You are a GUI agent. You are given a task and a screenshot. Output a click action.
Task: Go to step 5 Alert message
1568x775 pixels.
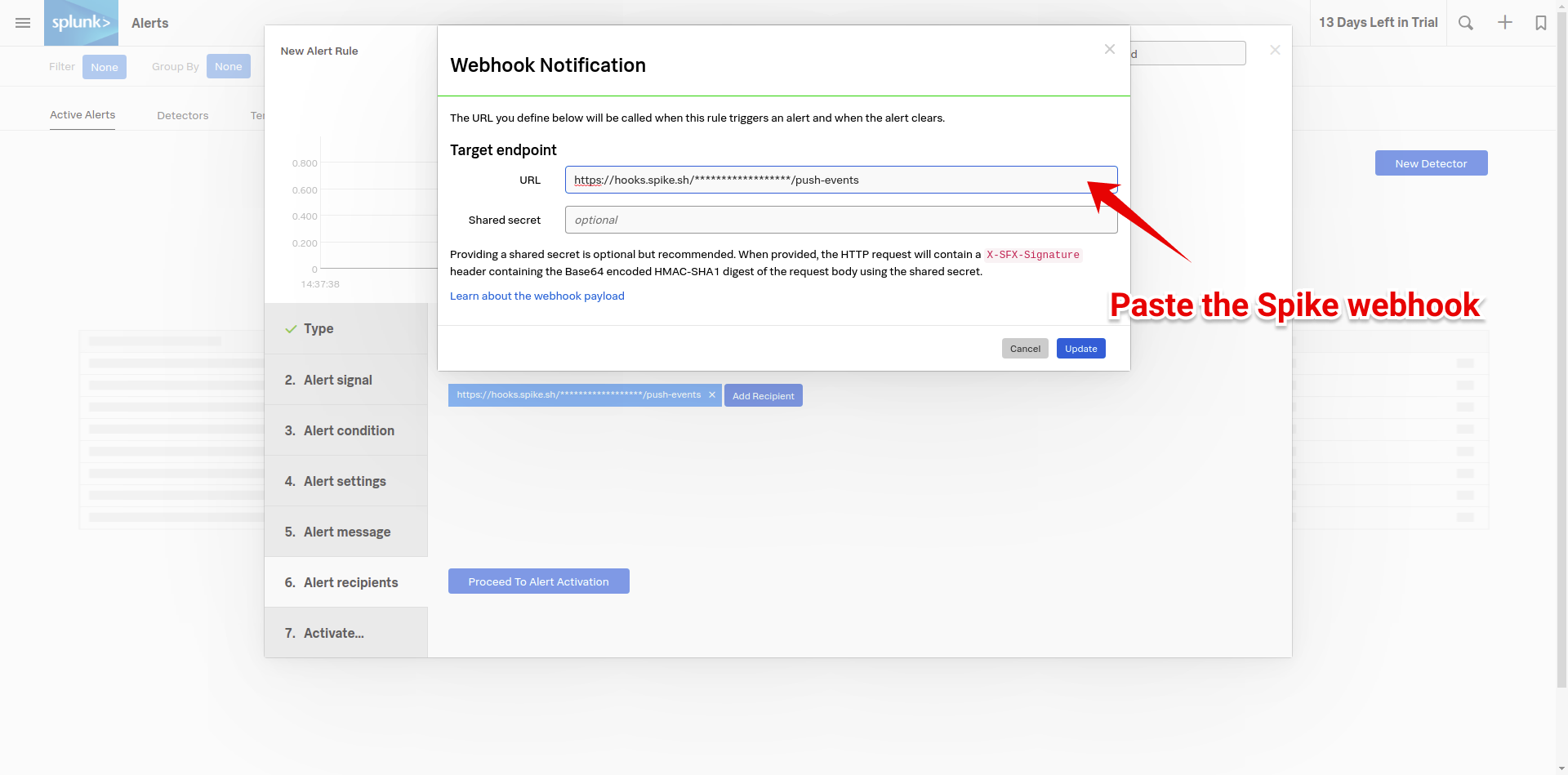[x=346, y=532]
